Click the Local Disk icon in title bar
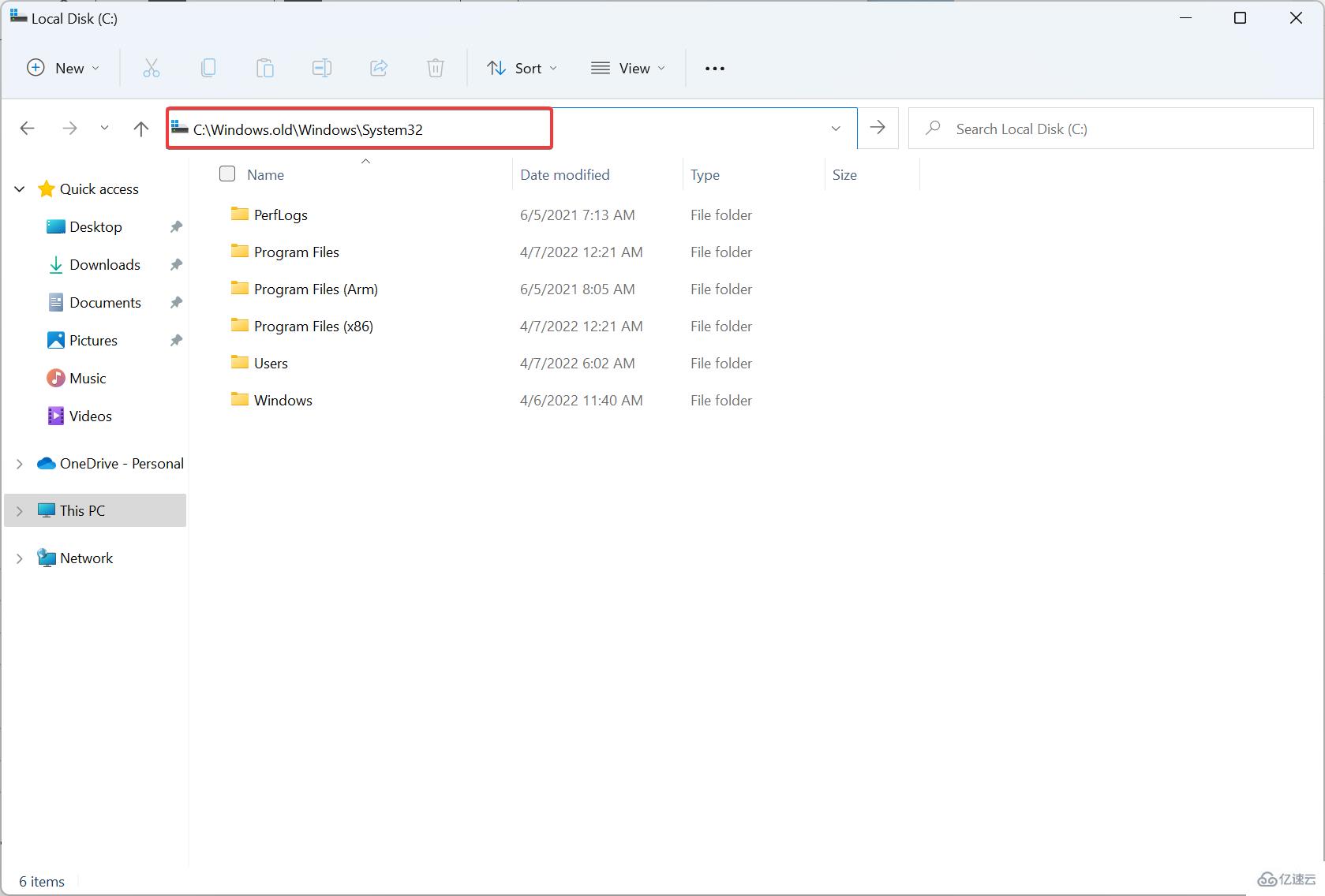The width and height of the screenshot is (1325, 896). pyautogui.click(x=18, y=17)
